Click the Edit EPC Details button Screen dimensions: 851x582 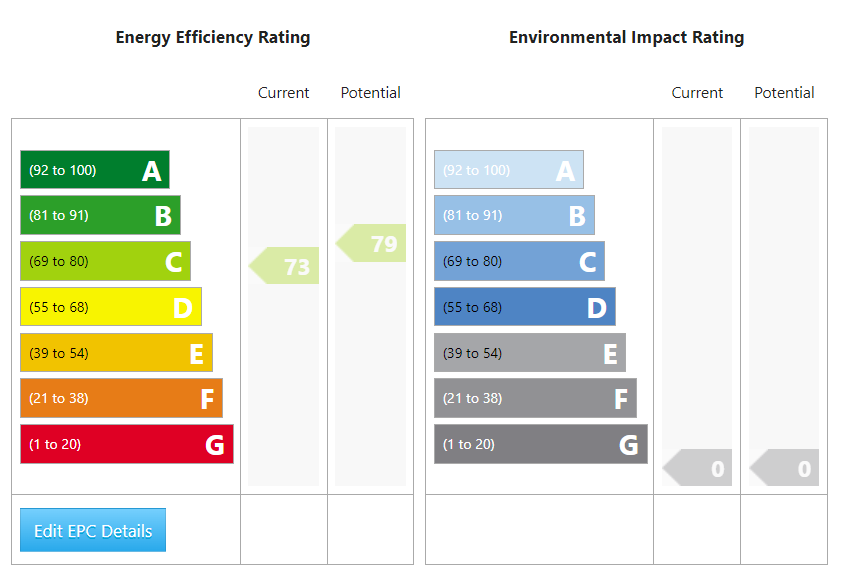(x=93, y=530)
